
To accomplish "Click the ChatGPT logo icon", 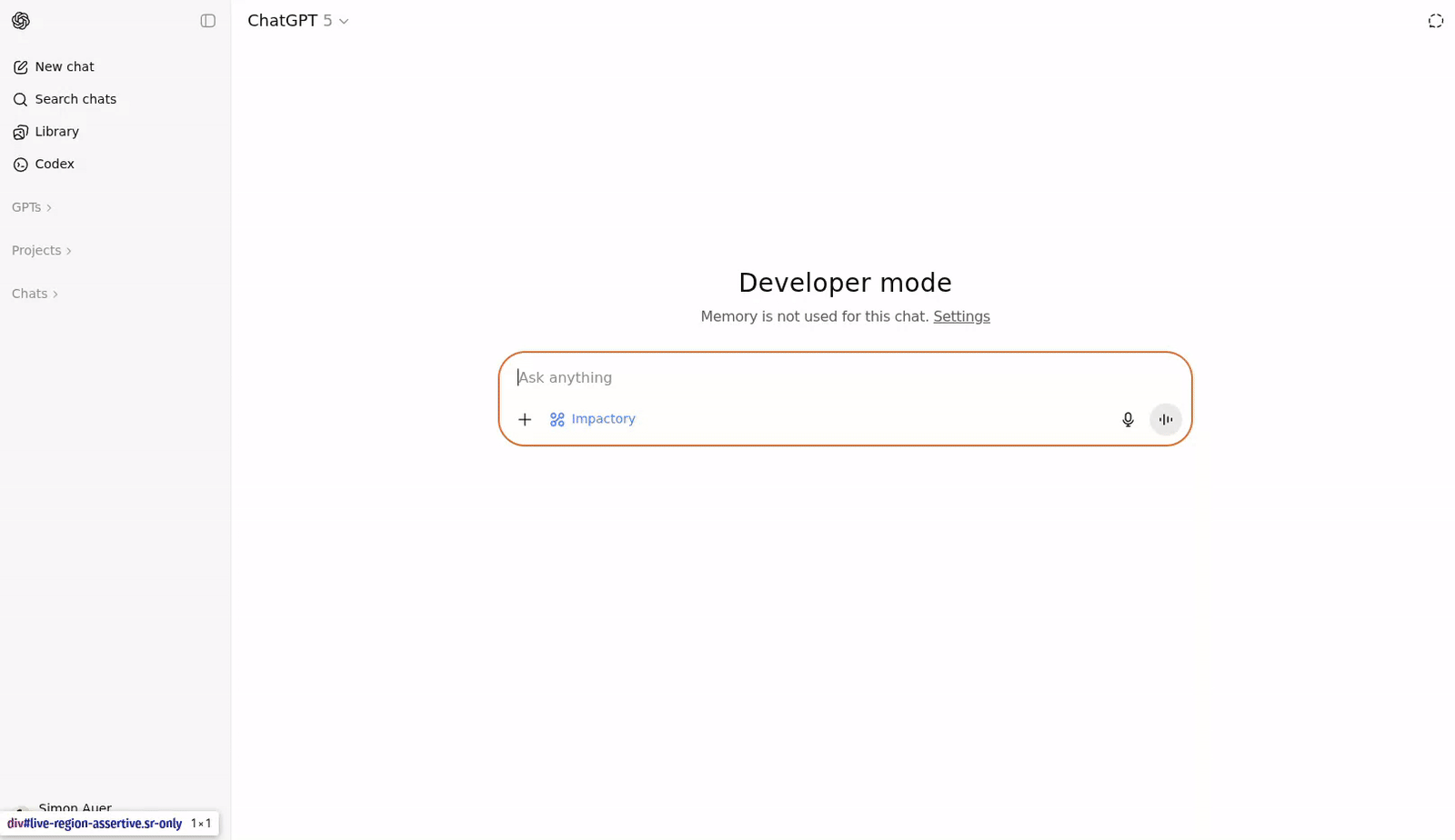I will (21, 21).
